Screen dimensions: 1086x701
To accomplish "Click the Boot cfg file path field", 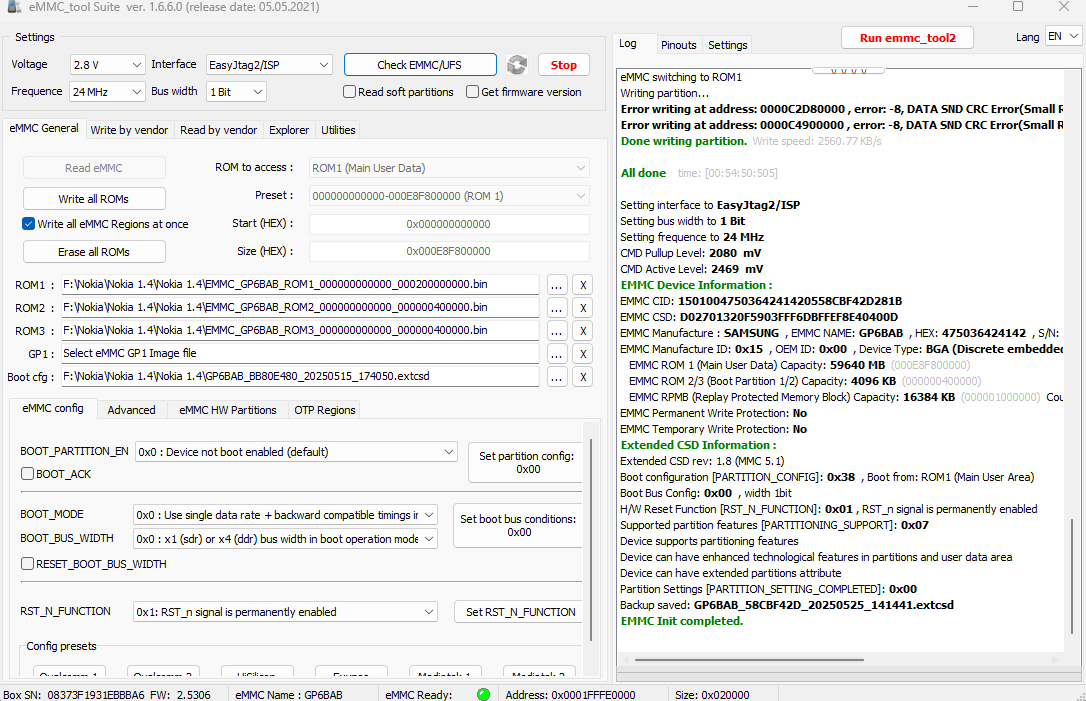I will pyautogui.click(x=300, y=377).
